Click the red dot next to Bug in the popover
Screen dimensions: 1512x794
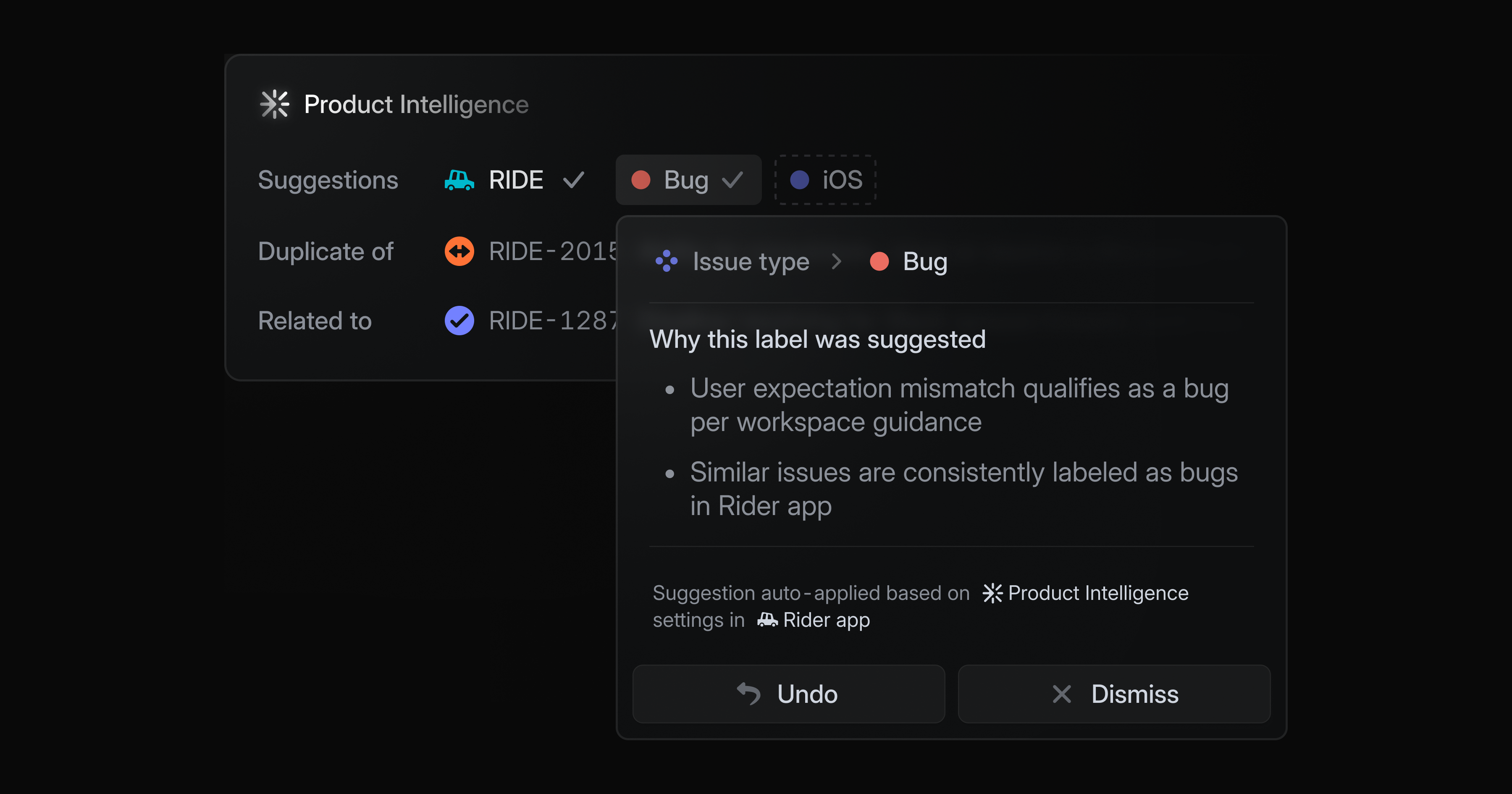coord(879,261)
